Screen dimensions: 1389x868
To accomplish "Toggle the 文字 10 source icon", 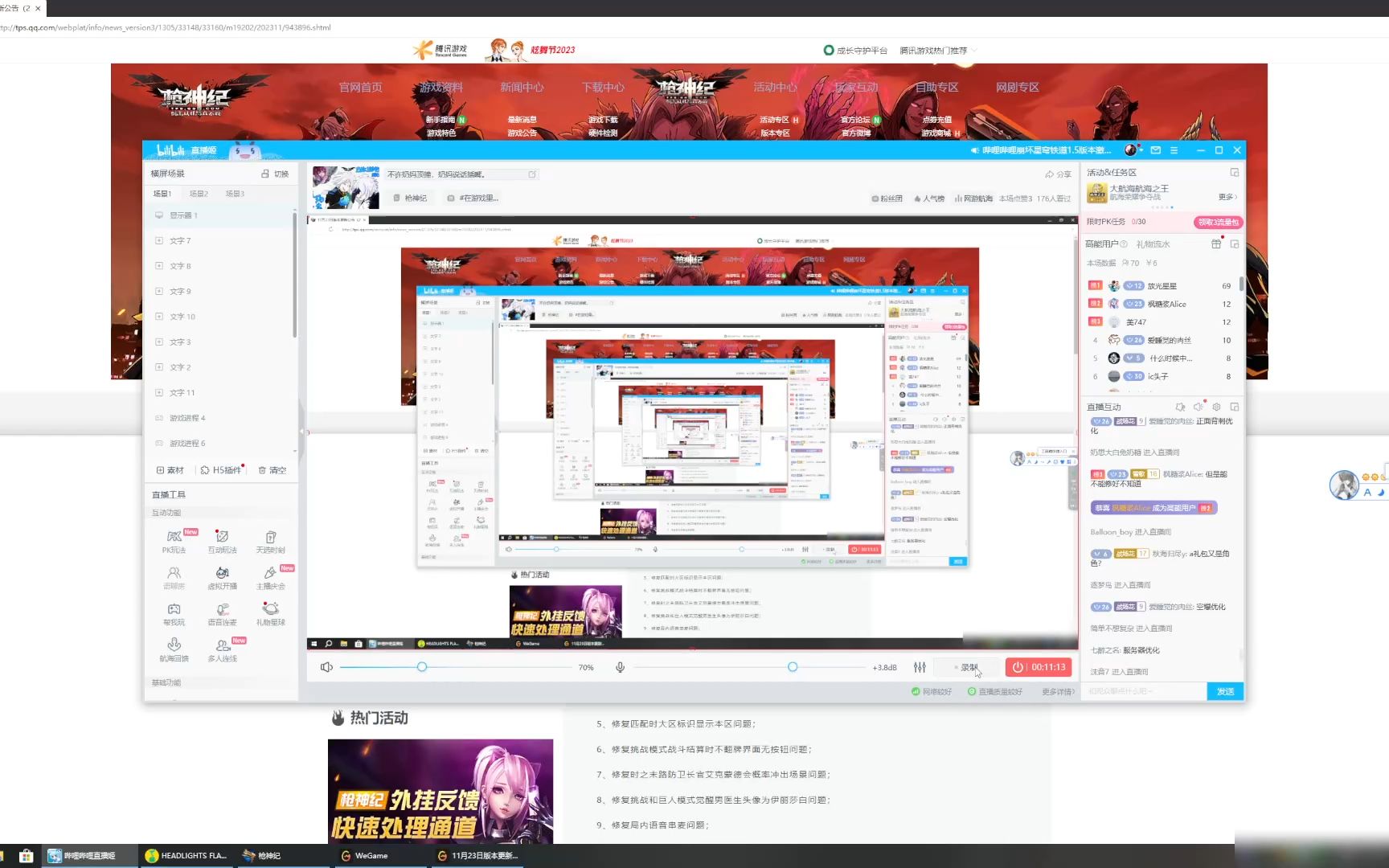I will click(159, 316).
